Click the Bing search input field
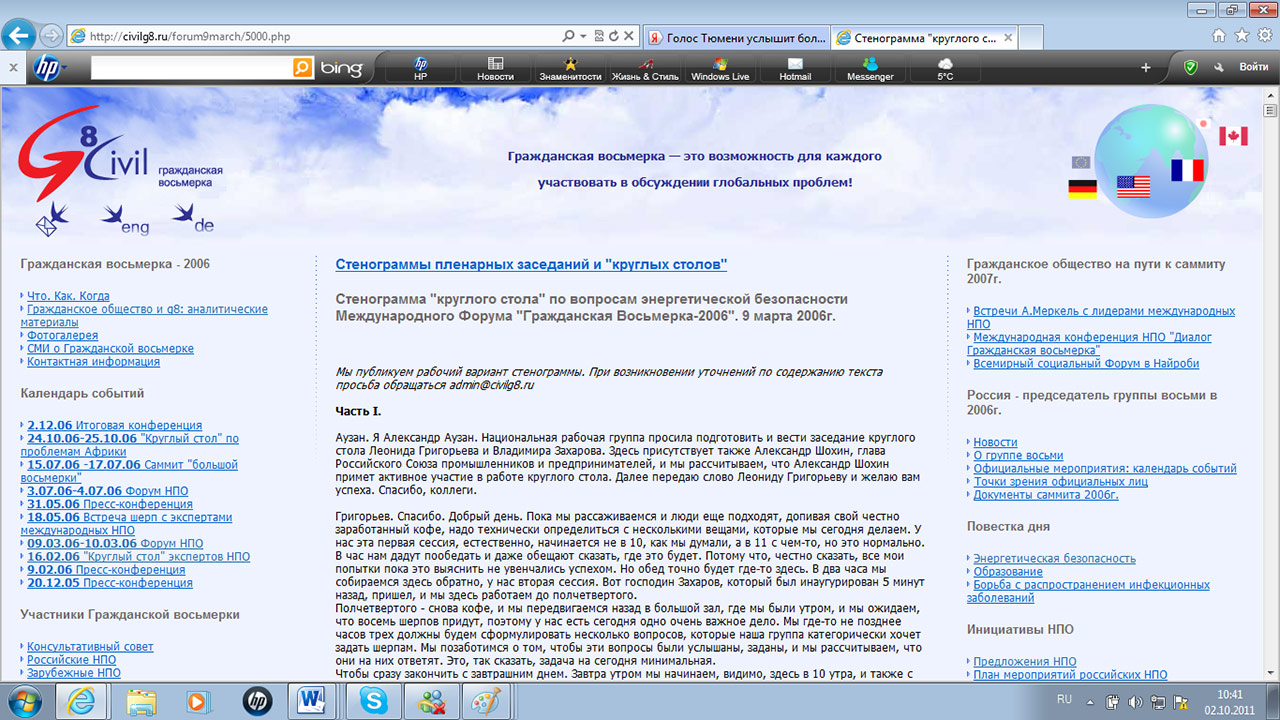The height and width of the screenshot is (720, 1280). [x=191, y=67]
